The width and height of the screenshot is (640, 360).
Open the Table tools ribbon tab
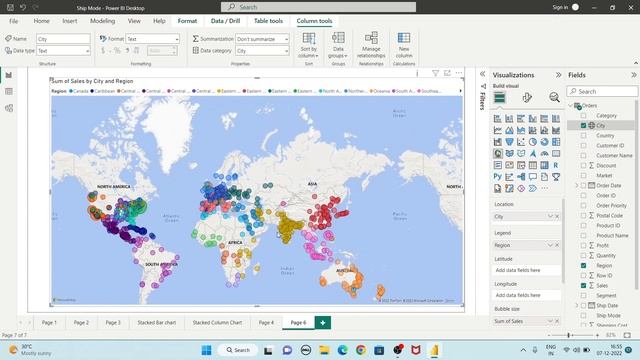tap(268, 21)
